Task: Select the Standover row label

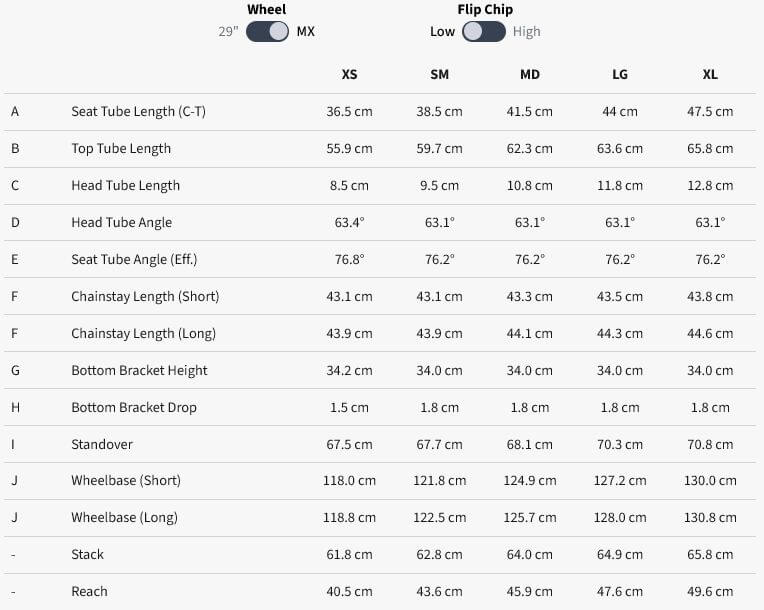Action: (102, 444)
